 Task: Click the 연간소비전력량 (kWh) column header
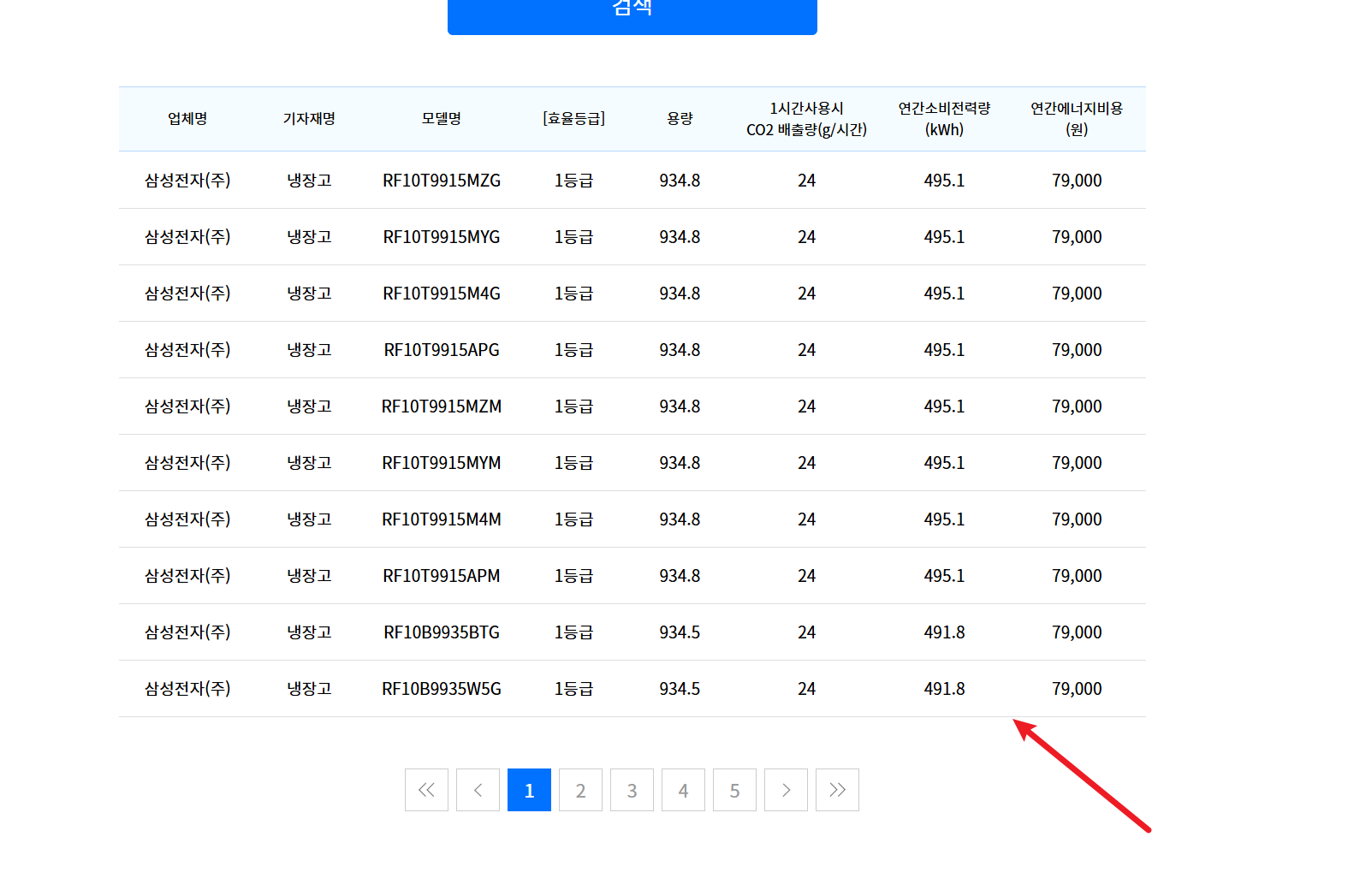(x=944, y=119)
